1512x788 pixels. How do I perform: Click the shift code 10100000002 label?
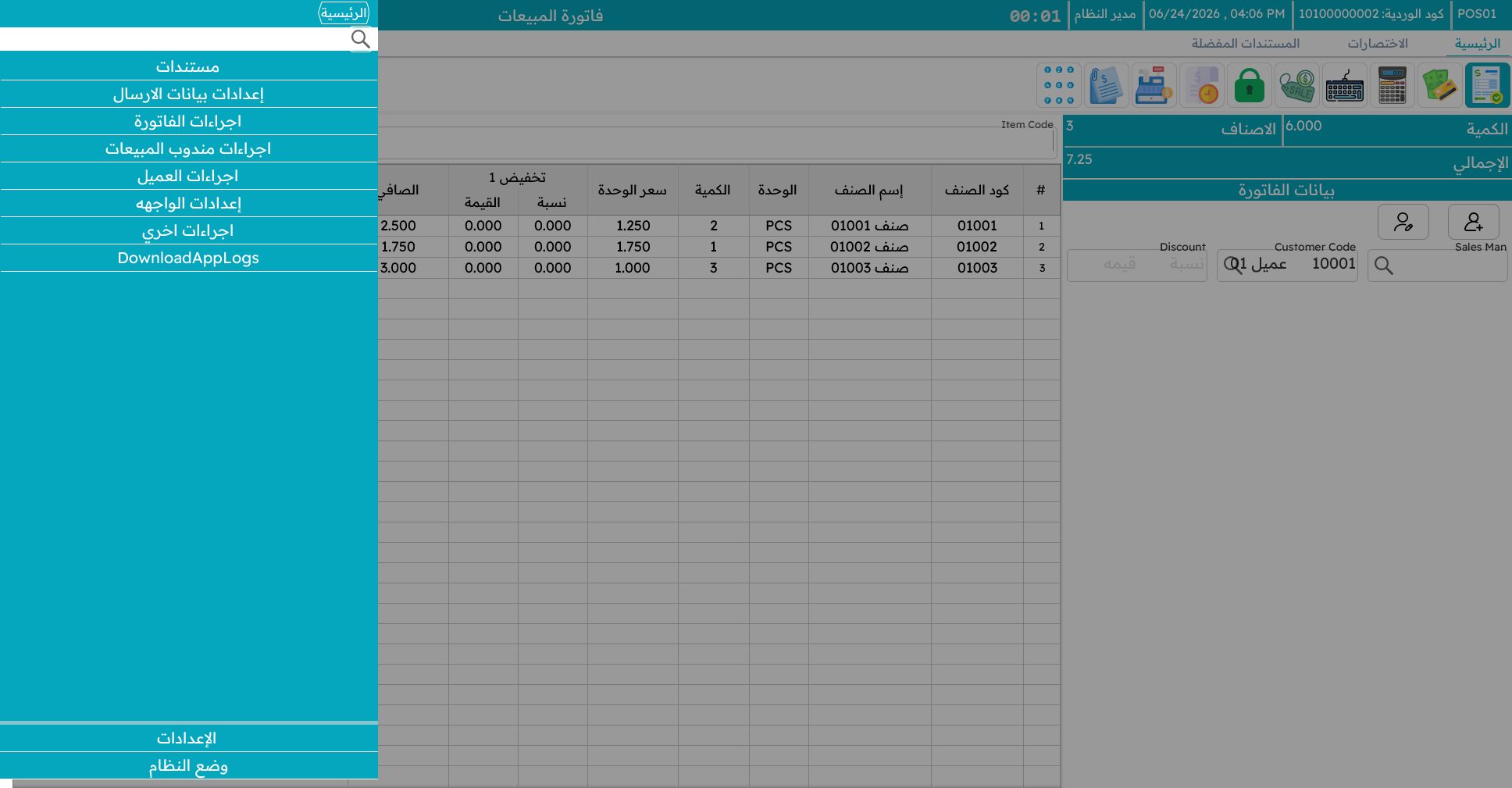point(1371,14)
